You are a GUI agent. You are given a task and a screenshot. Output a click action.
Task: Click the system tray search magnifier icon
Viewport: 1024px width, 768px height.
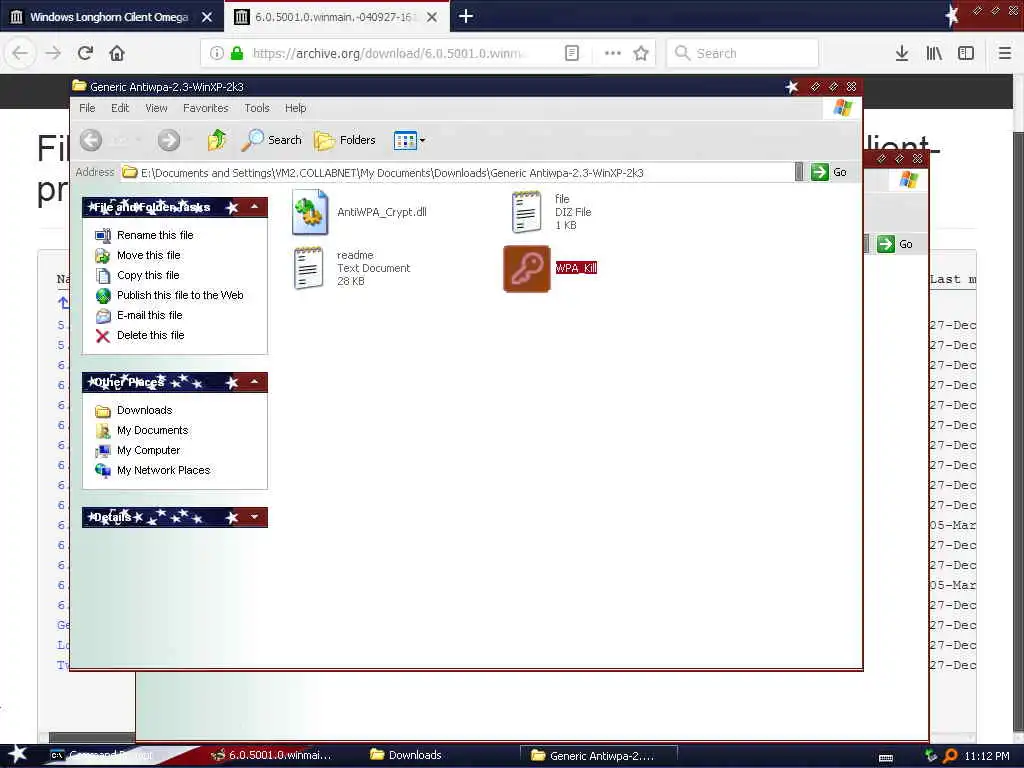[x=951, y=756]
